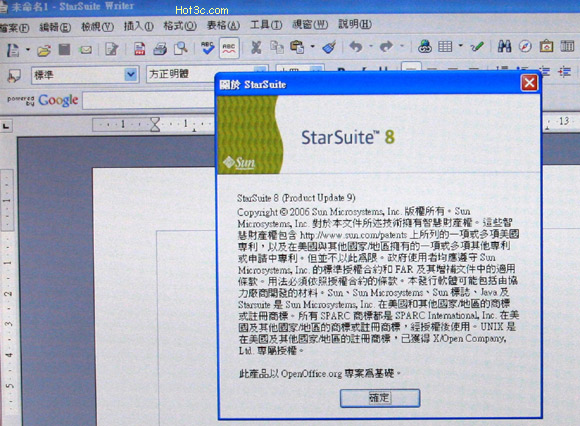Click the Save disk icon
The image size is (580, 426).
click(64, 49)
